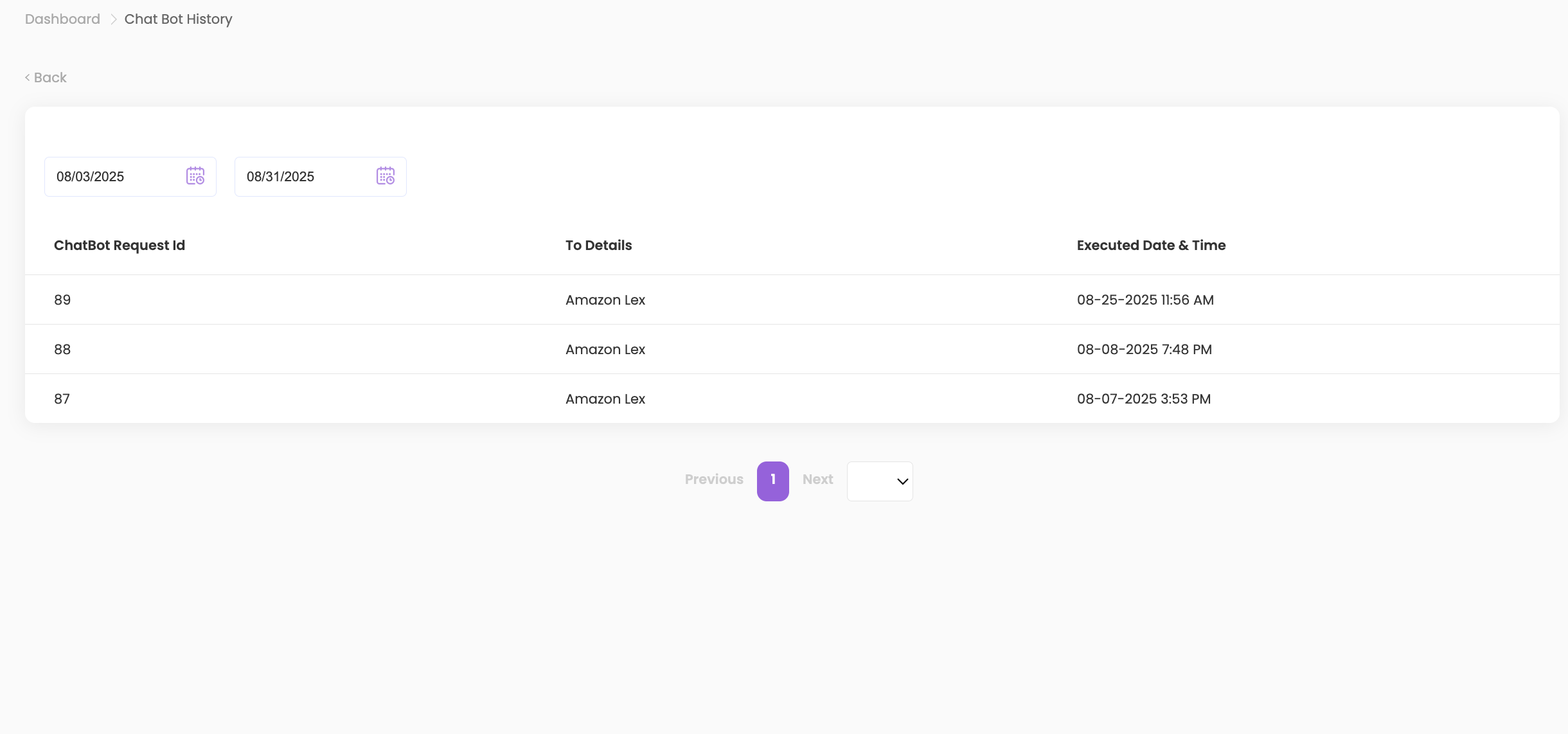
Task: Click Amazon Lex in row 89
Action: click(x=605, y=300)
